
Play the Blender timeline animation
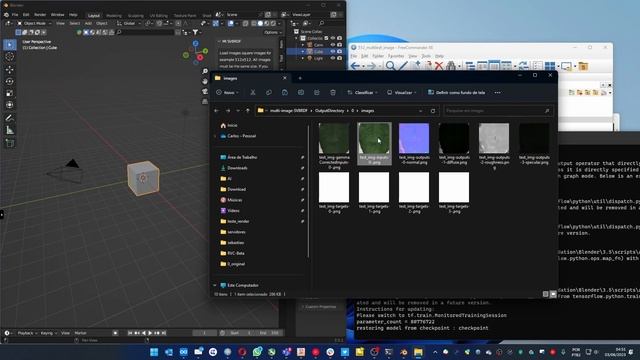pos(150,333)
